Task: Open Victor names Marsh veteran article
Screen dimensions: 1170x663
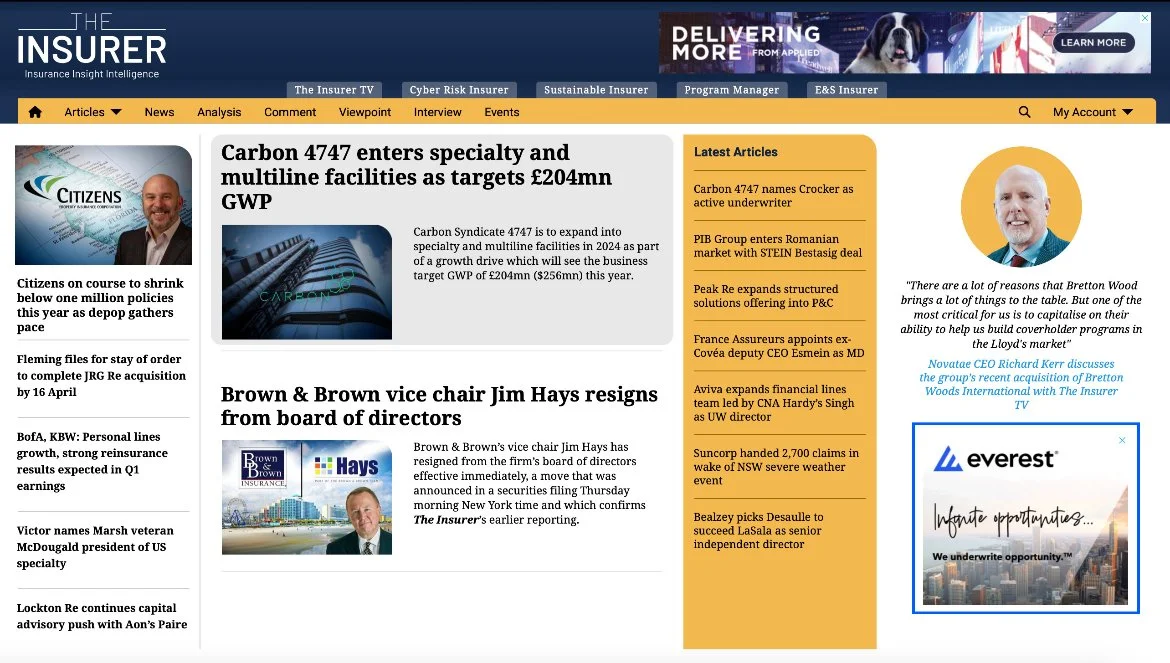Action: (x=95, y=547)
